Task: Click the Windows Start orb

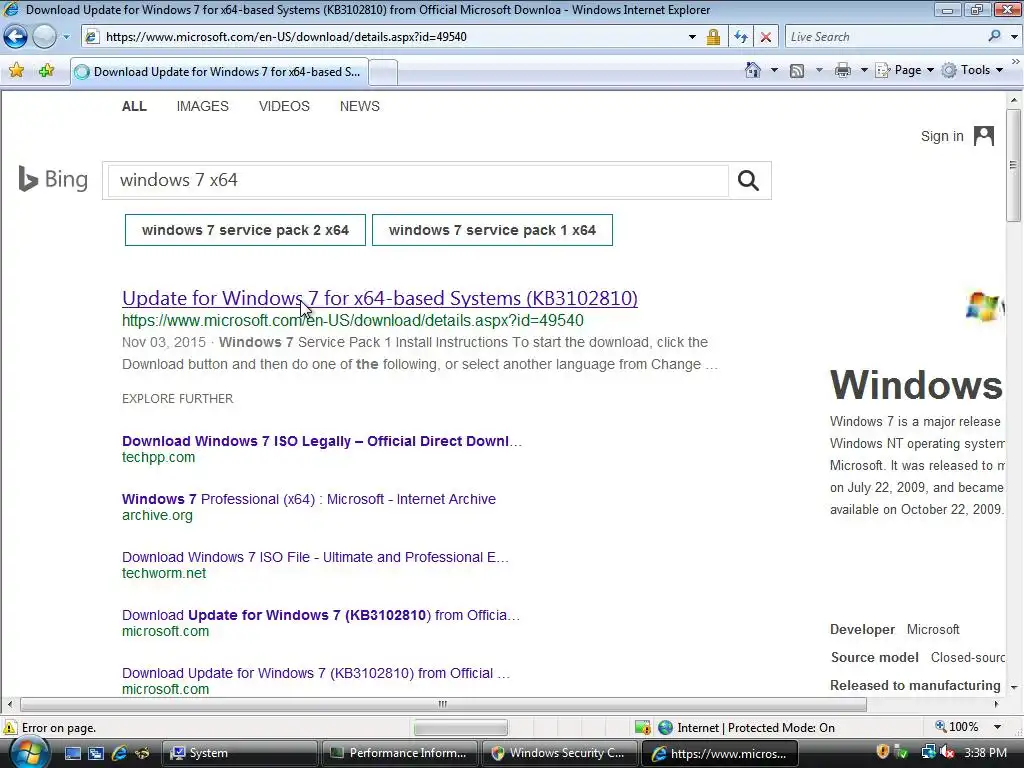Action: (x=28, y=753)
